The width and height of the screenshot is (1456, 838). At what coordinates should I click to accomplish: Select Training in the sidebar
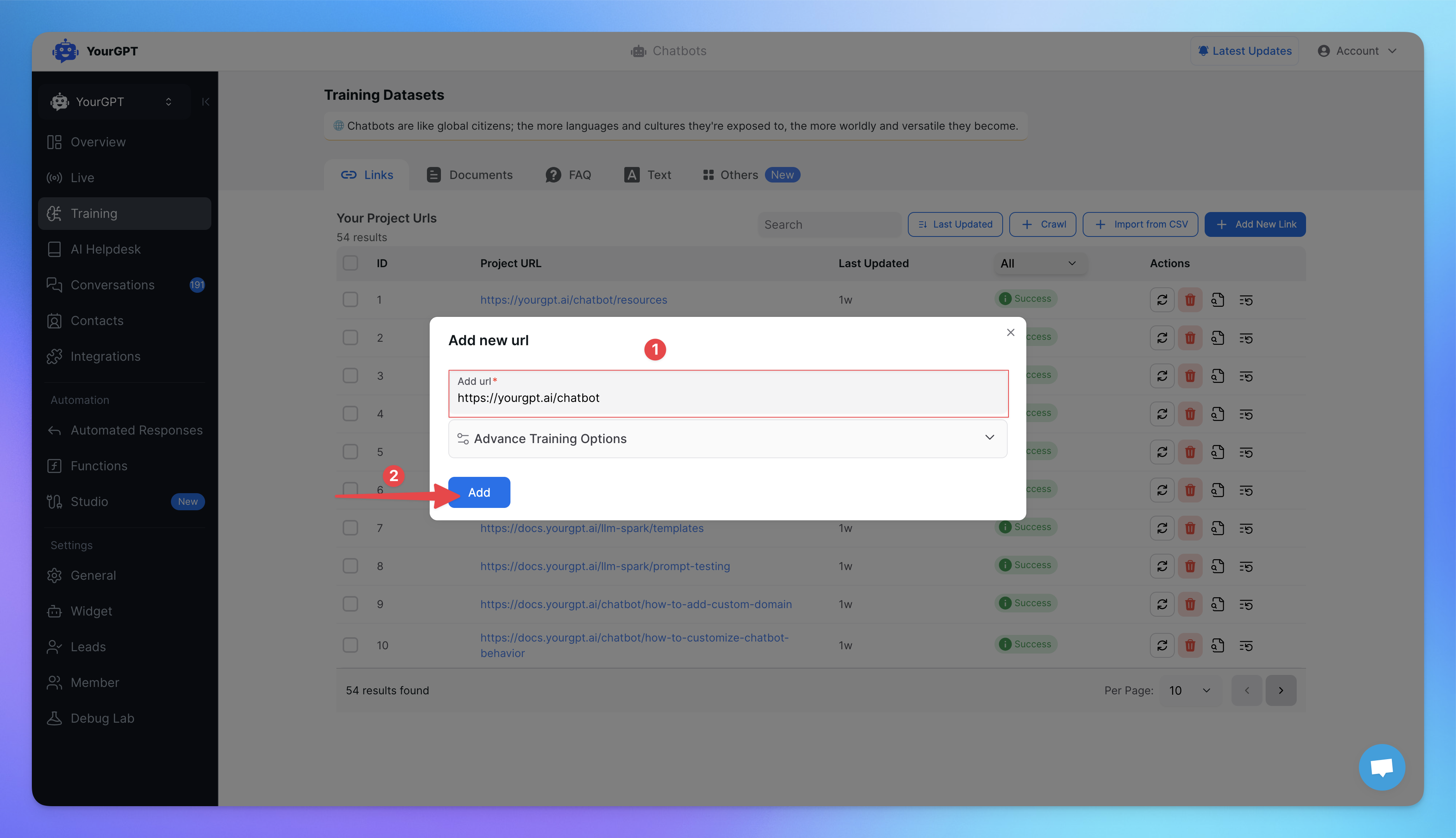pos(124,214)
